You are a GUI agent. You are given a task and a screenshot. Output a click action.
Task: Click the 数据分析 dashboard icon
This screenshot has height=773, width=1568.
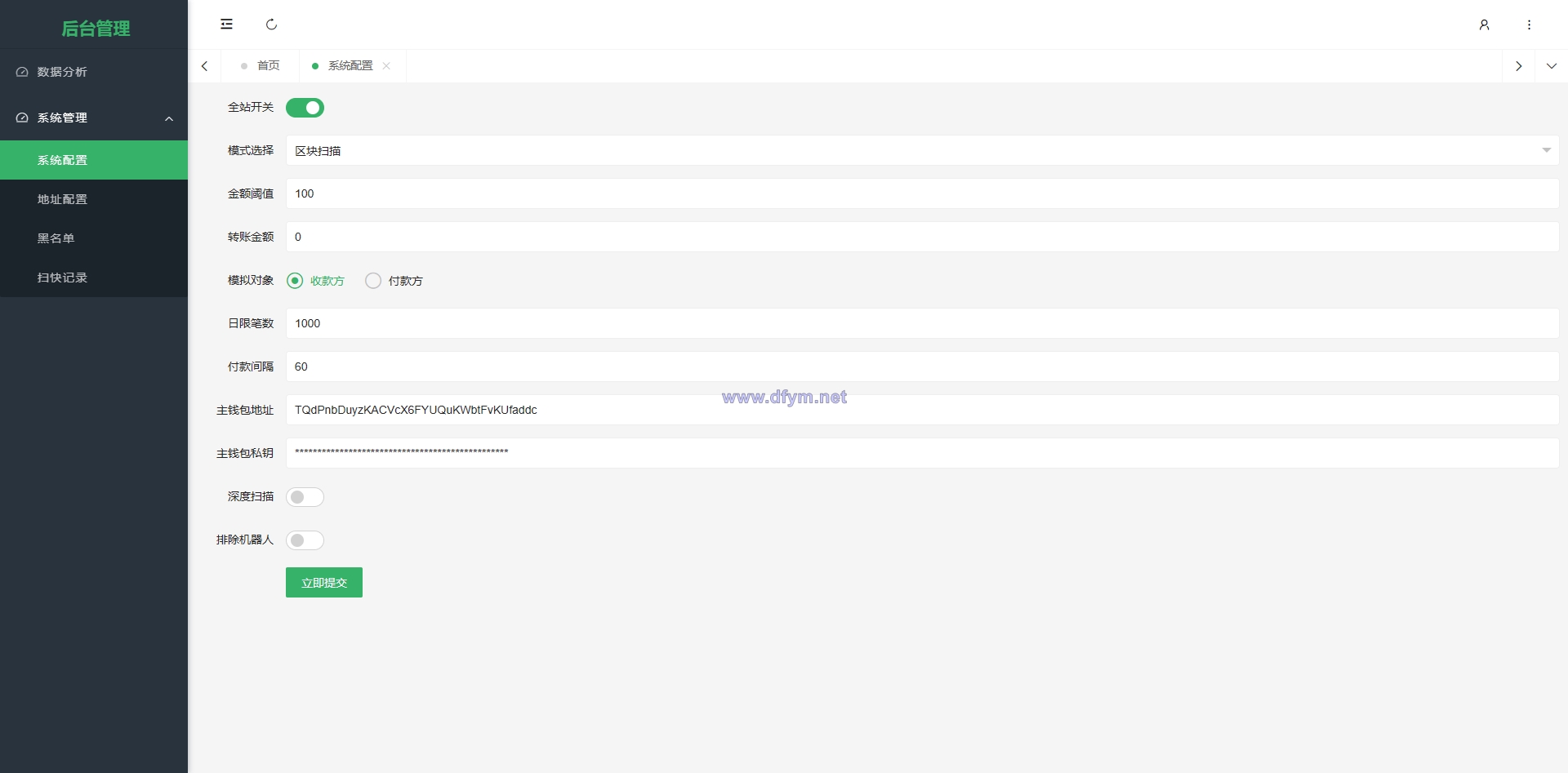(x=22, y=72)
